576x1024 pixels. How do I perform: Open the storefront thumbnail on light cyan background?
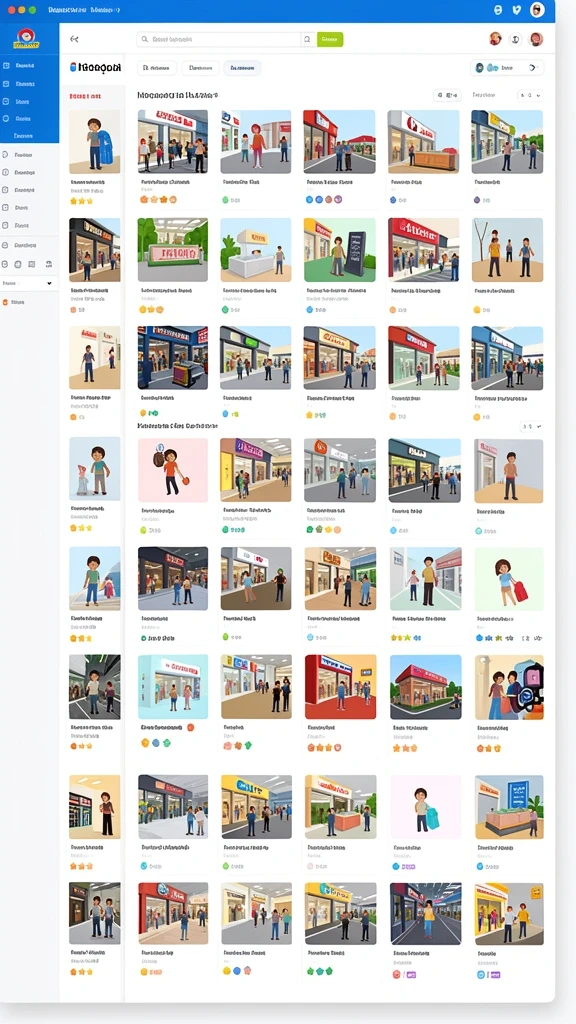coord(173,687)
